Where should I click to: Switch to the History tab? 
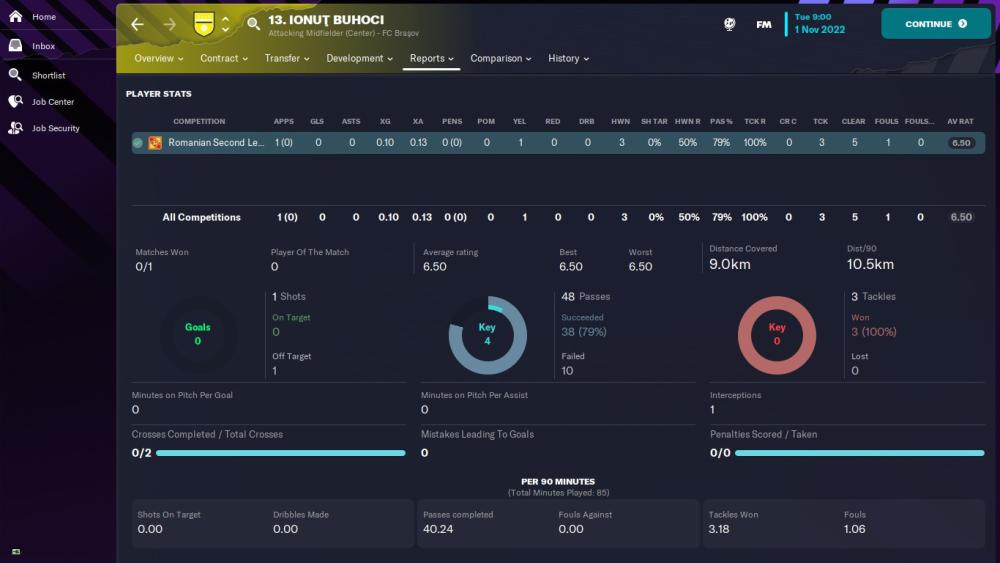pos(568,59)
